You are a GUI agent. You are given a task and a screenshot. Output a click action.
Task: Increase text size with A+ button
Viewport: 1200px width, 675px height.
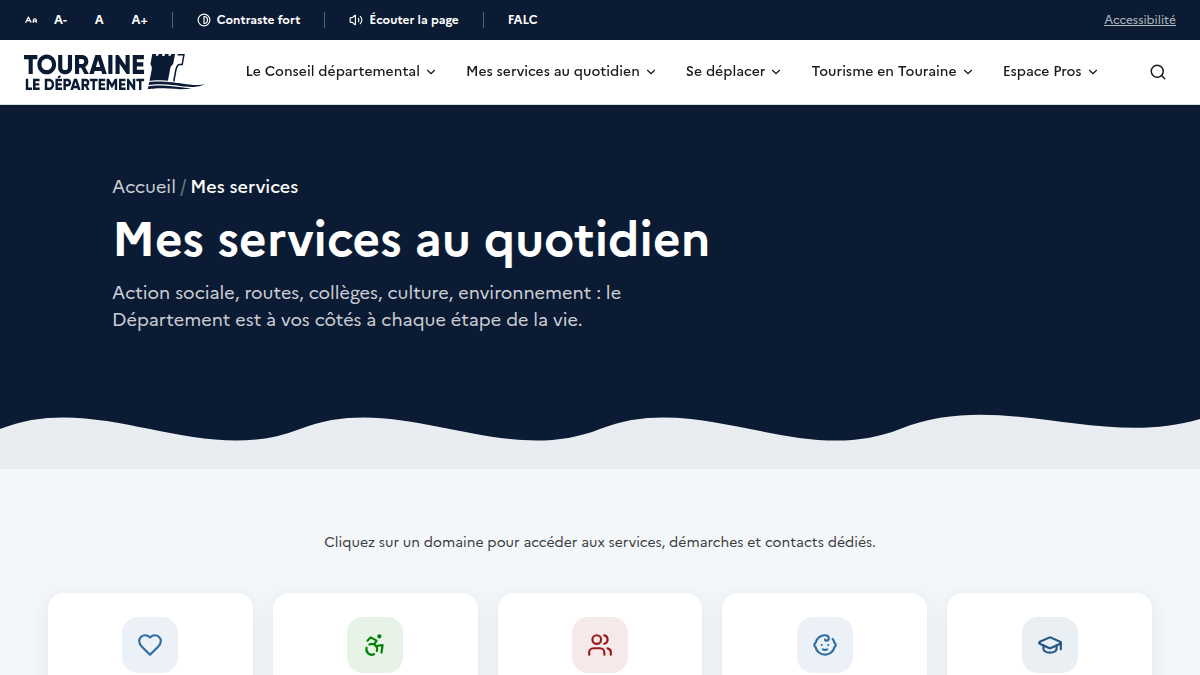pos(140,20)
